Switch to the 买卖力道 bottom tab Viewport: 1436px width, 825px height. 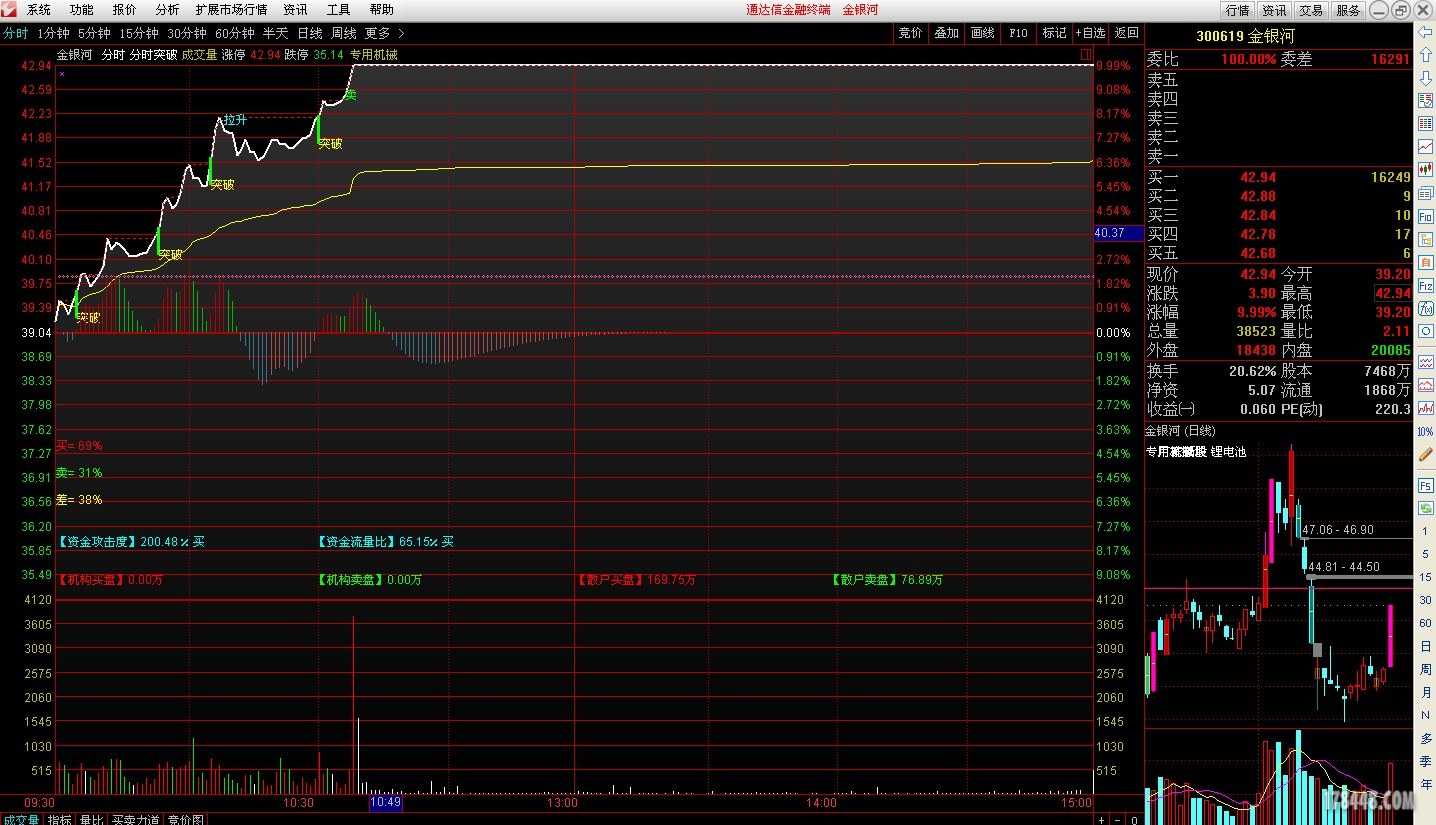coord(135,819)
